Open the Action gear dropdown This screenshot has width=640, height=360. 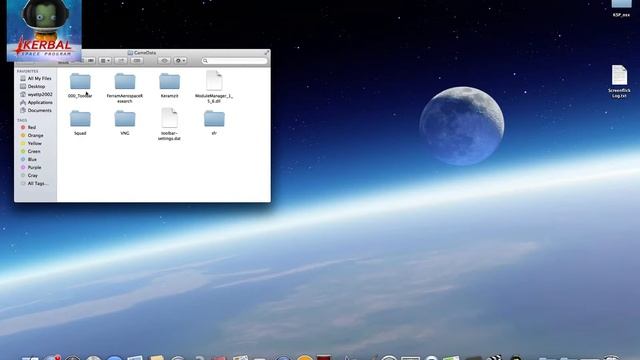pyautogui.click(x=180, y=60)
